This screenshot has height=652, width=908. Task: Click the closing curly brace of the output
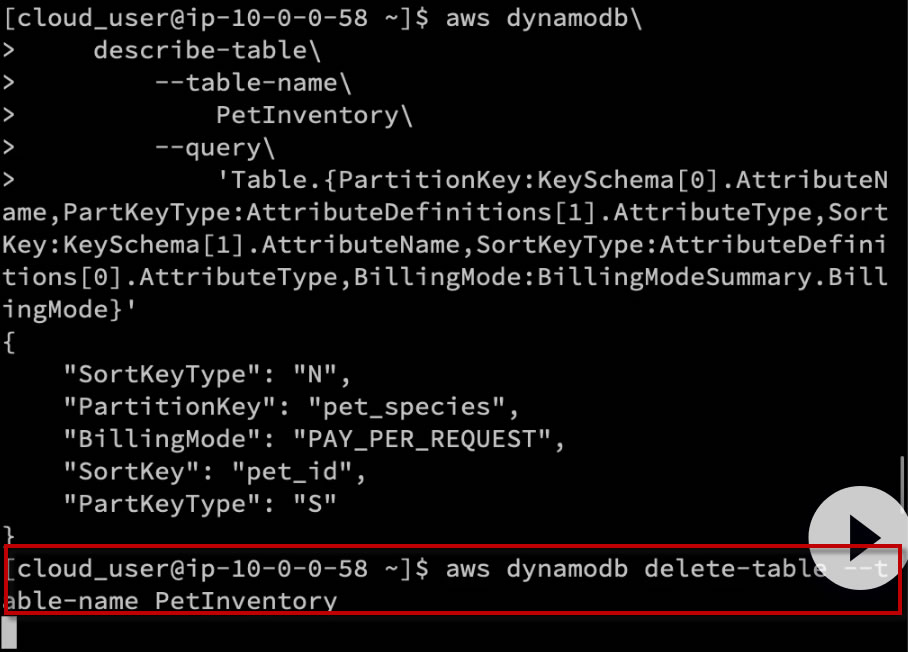tap(10, 535)
